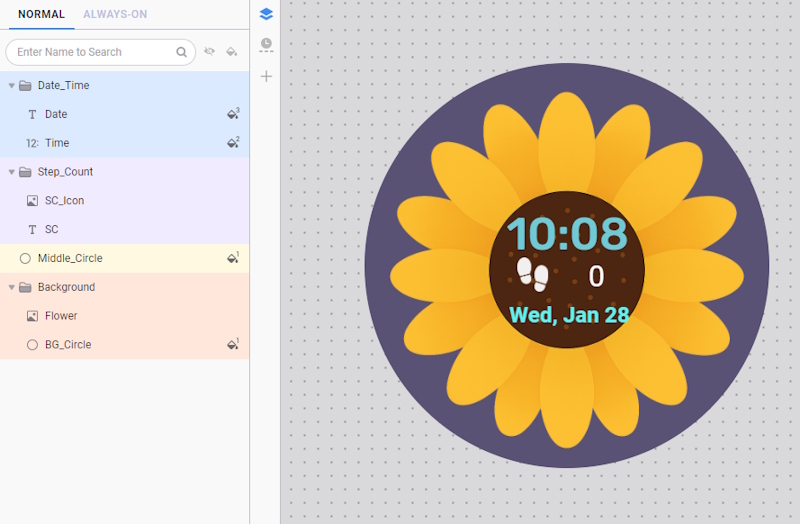This screenshot has width=800, height=524.
Task: Click the search magnifier icon
Action: coord(181,52)
